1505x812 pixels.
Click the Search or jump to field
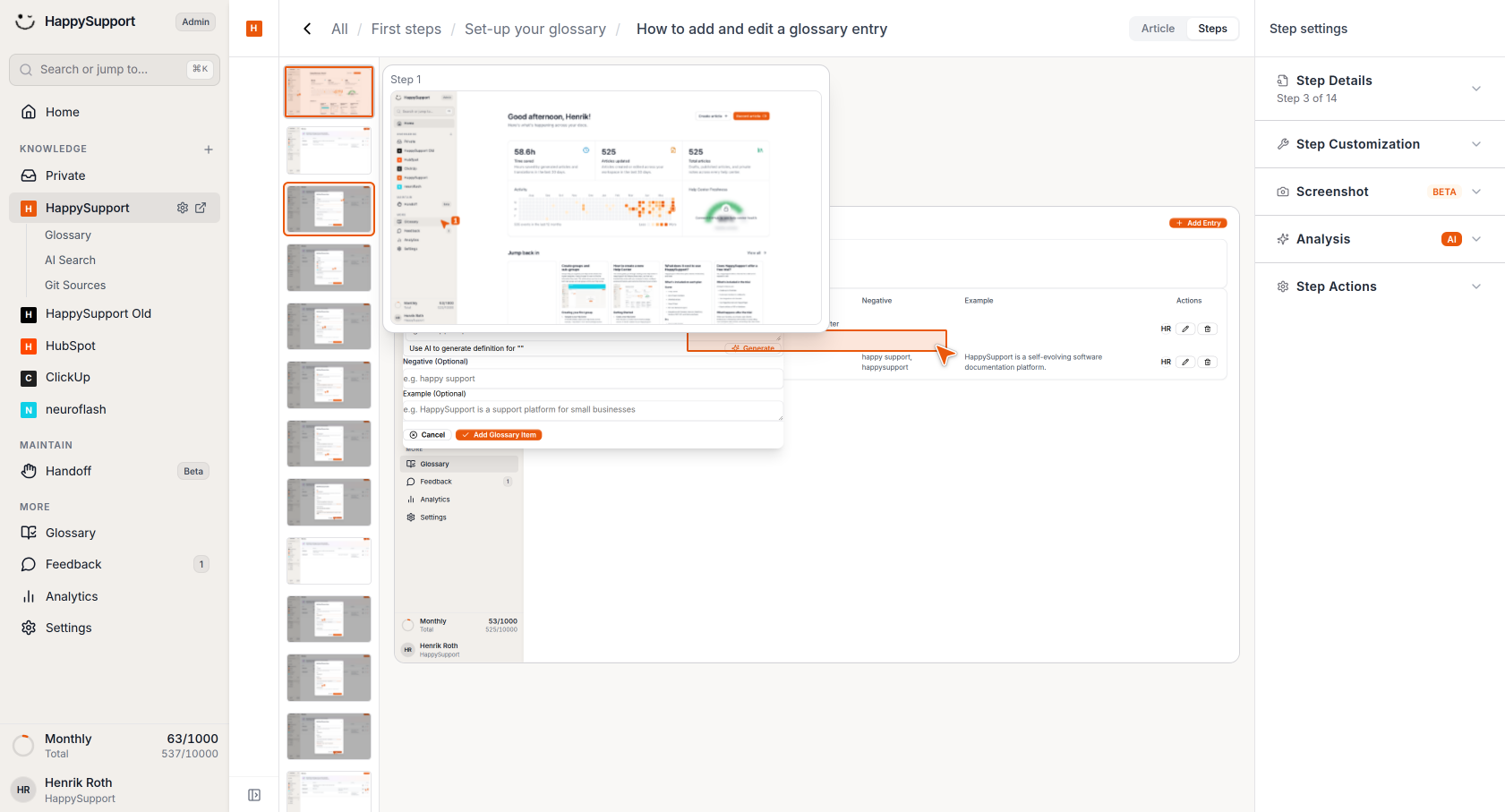point(115,69)
